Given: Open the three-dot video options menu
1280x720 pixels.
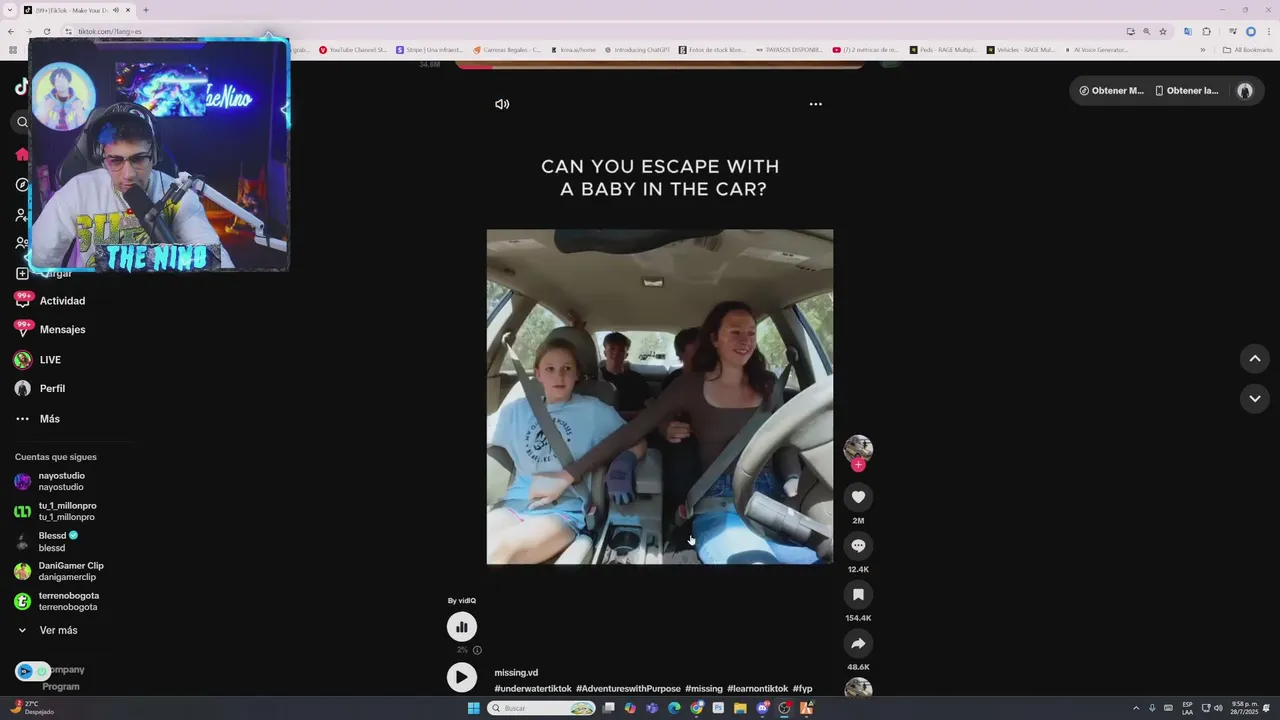Looking at the screenshot, I should pos(815,104).
